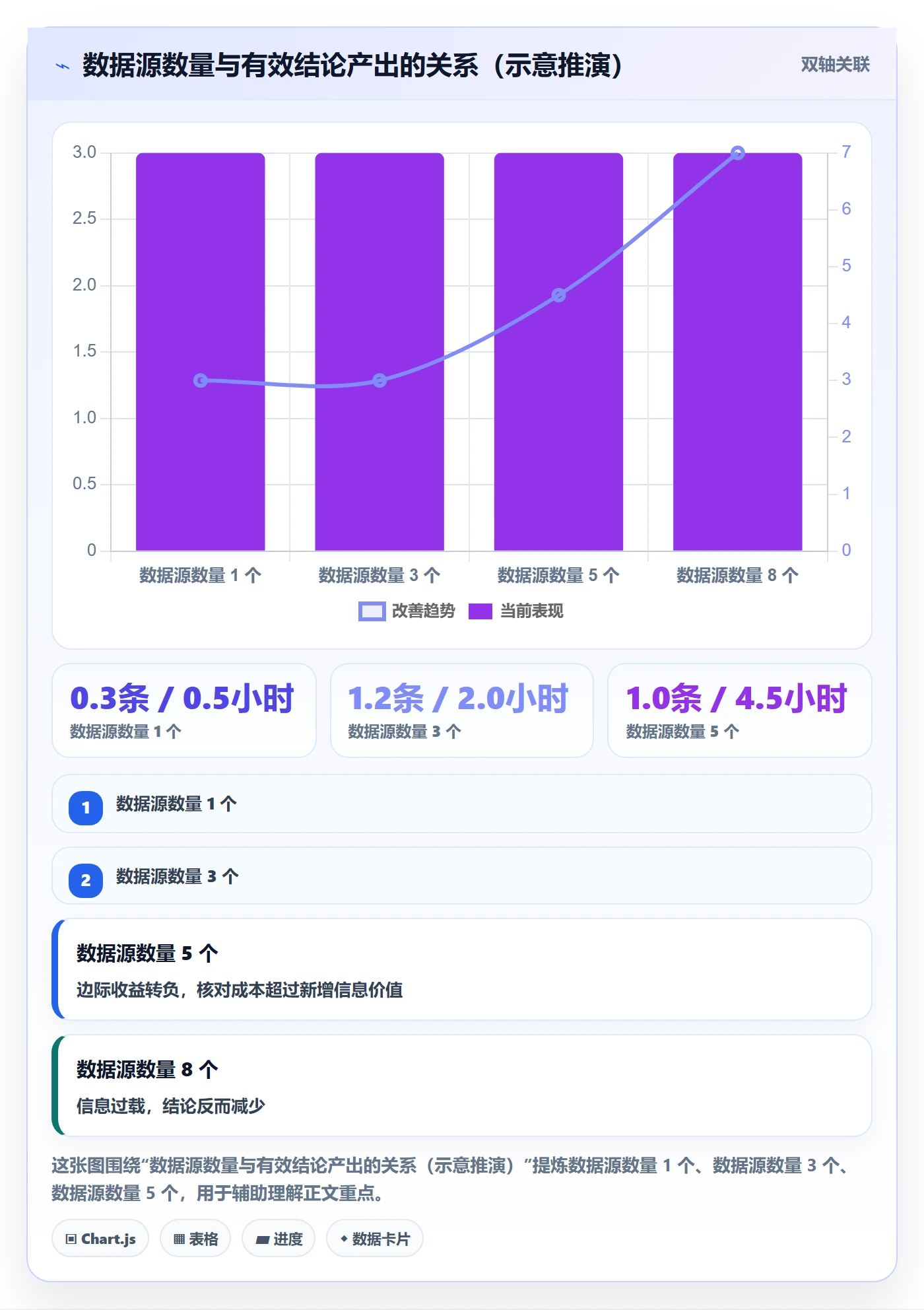Click the card heading 数据源数量 5 个
Viewport: 924px width, 1310px height.
(147, 953)
